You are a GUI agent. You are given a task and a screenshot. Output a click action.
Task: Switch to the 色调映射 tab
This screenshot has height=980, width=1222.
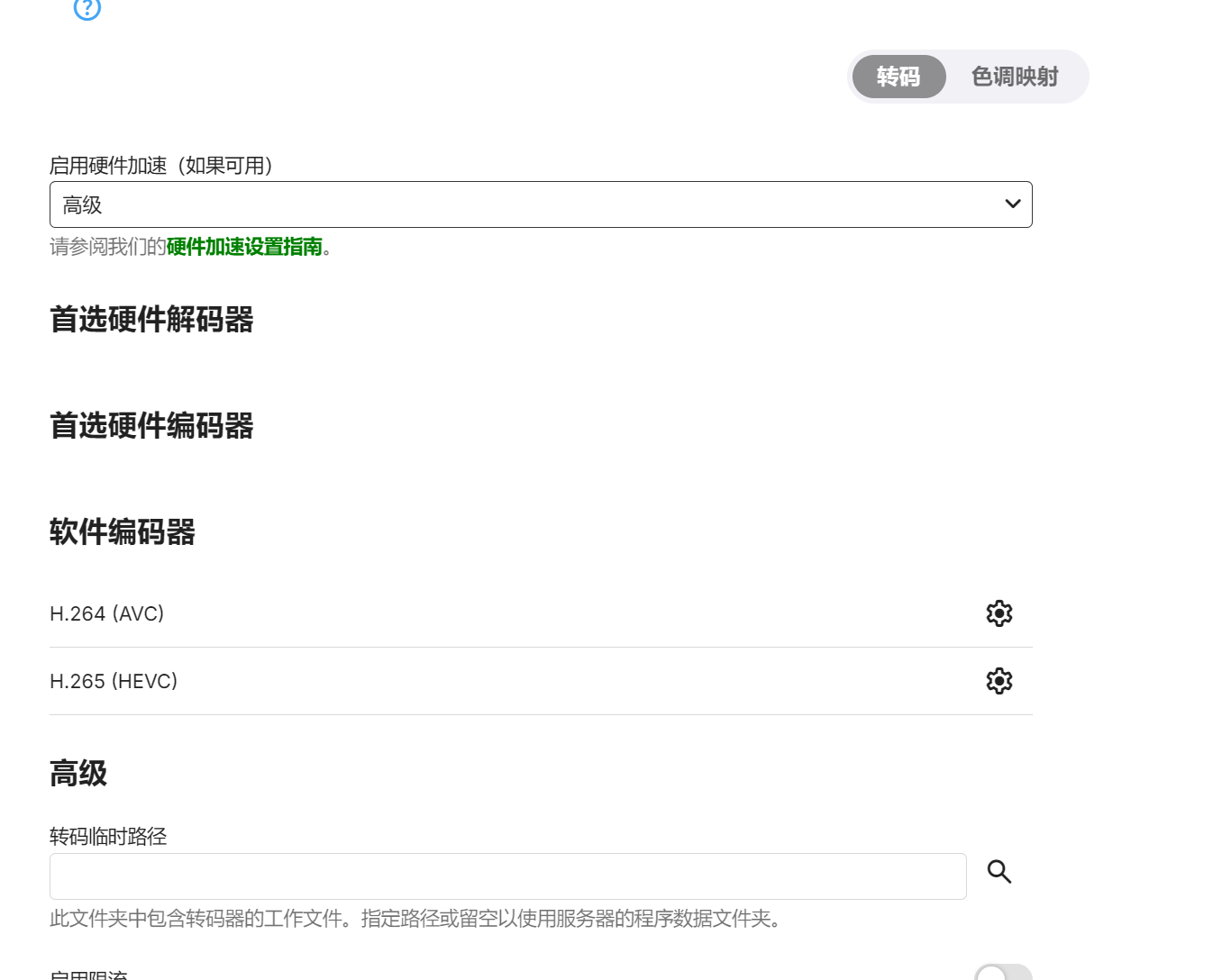pos(1015,77)
